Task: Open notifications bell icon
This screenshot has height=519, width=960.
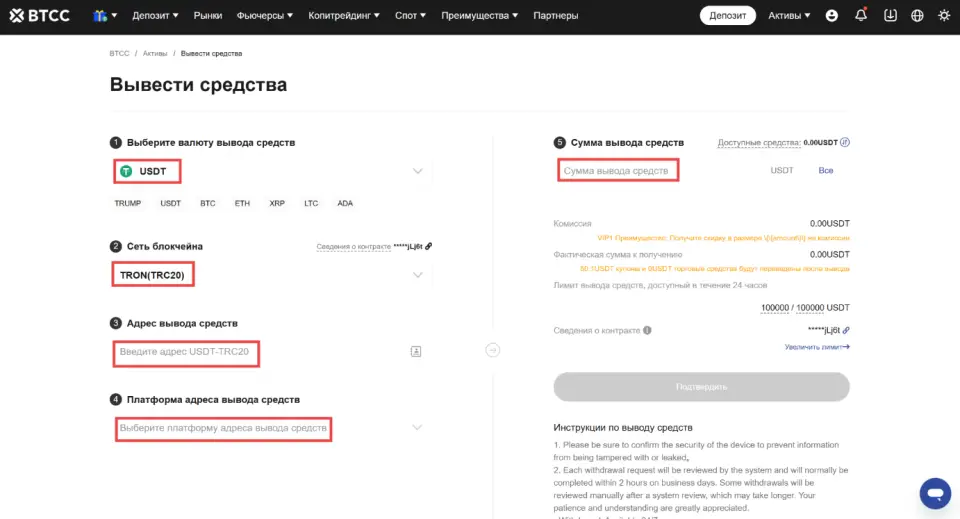Action: 861,15
